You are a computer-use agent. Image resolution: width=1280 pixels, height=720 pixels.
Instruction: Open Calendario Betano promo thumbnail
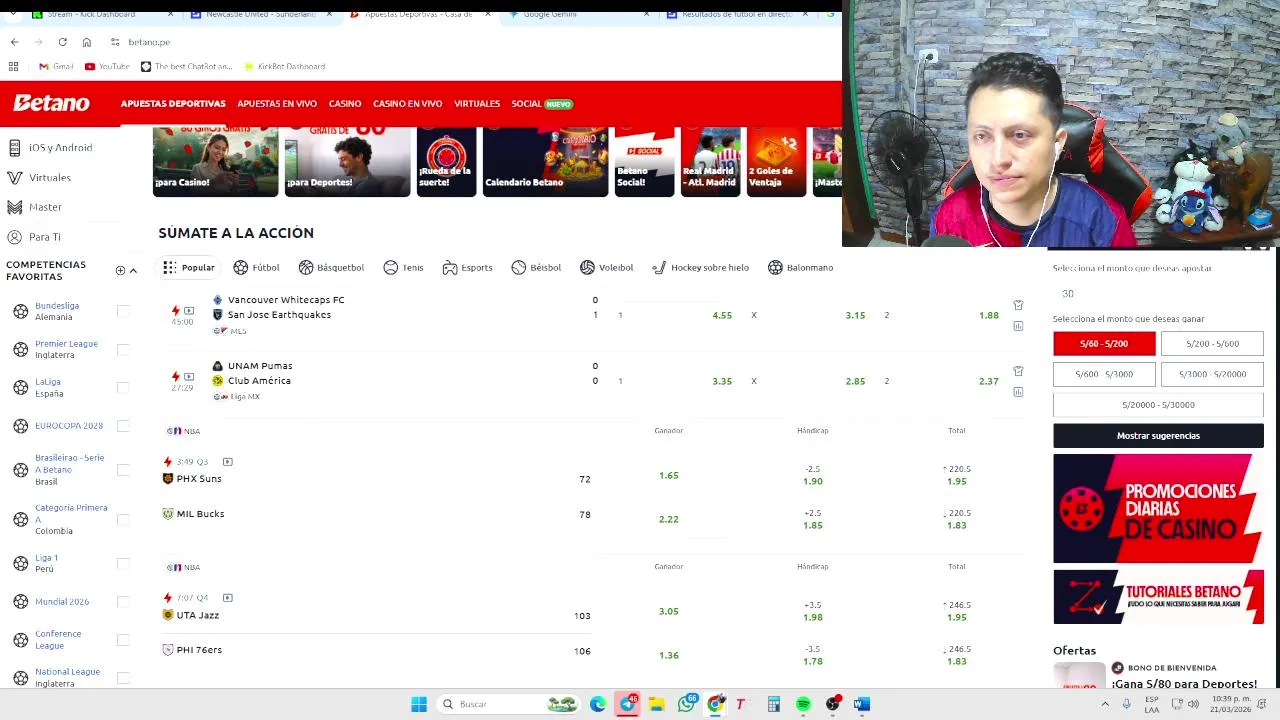[545, 161]
